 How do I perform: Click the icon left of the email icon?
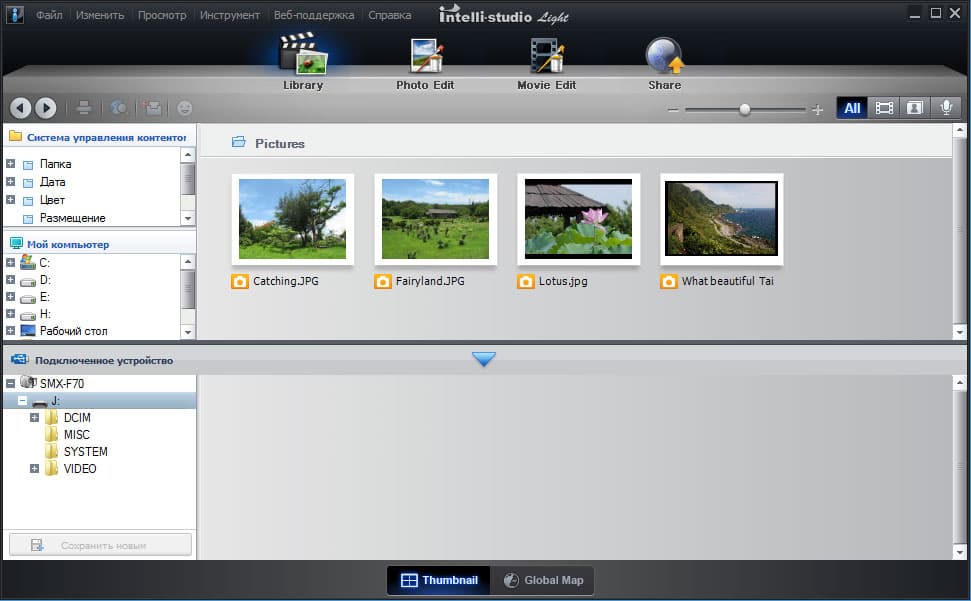(x=118, y=108)
